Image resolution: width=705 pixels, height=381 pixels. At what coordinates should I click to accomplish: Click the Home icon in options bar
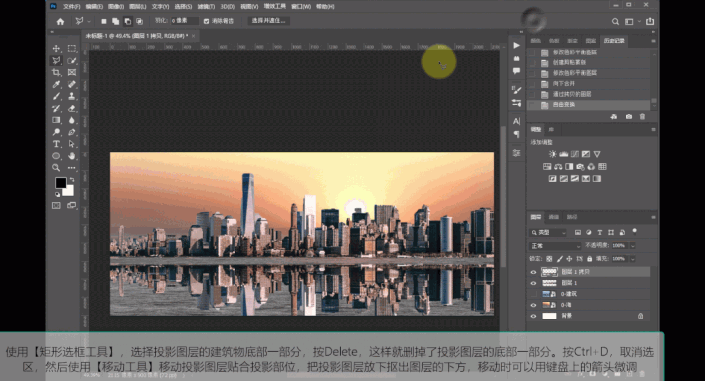coord(60,21)
